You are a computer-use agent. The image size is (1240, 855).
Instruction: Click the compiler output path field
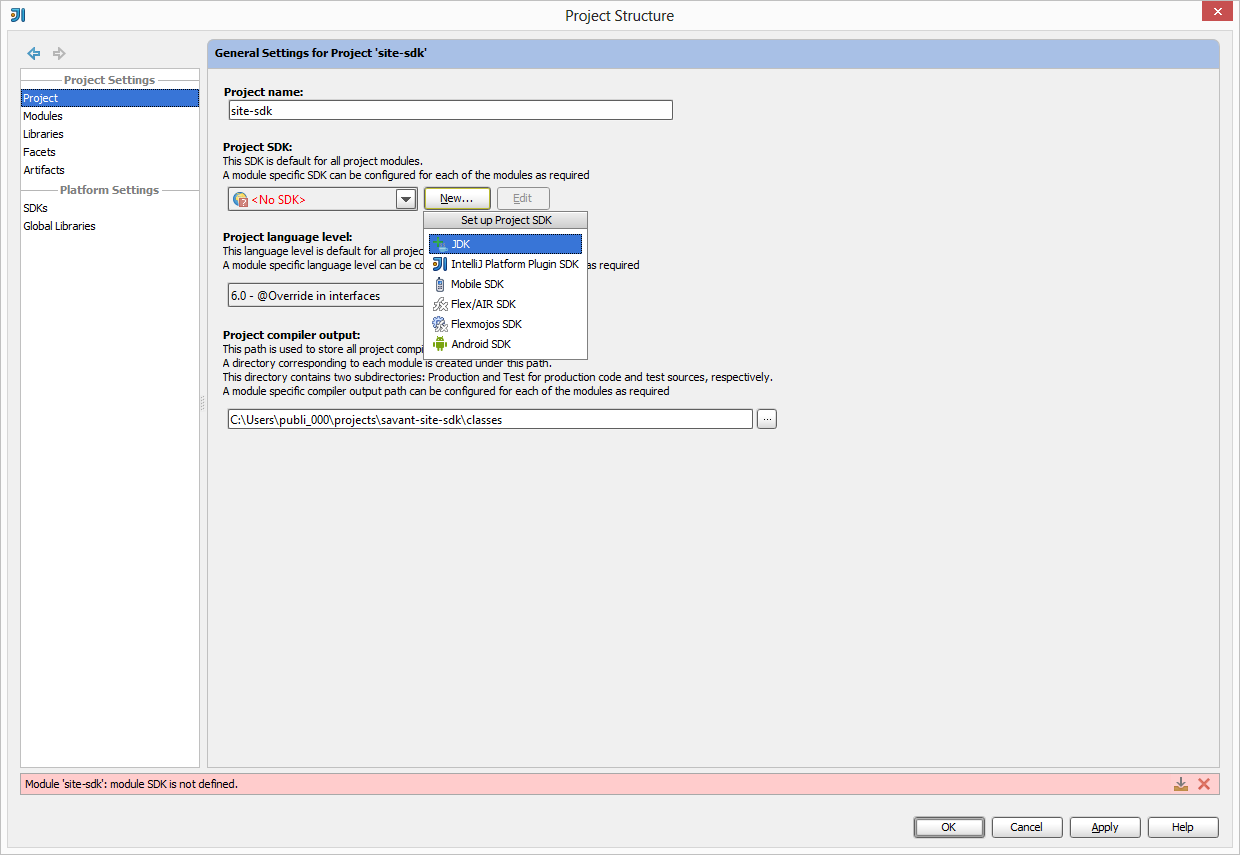pos(490,420)
